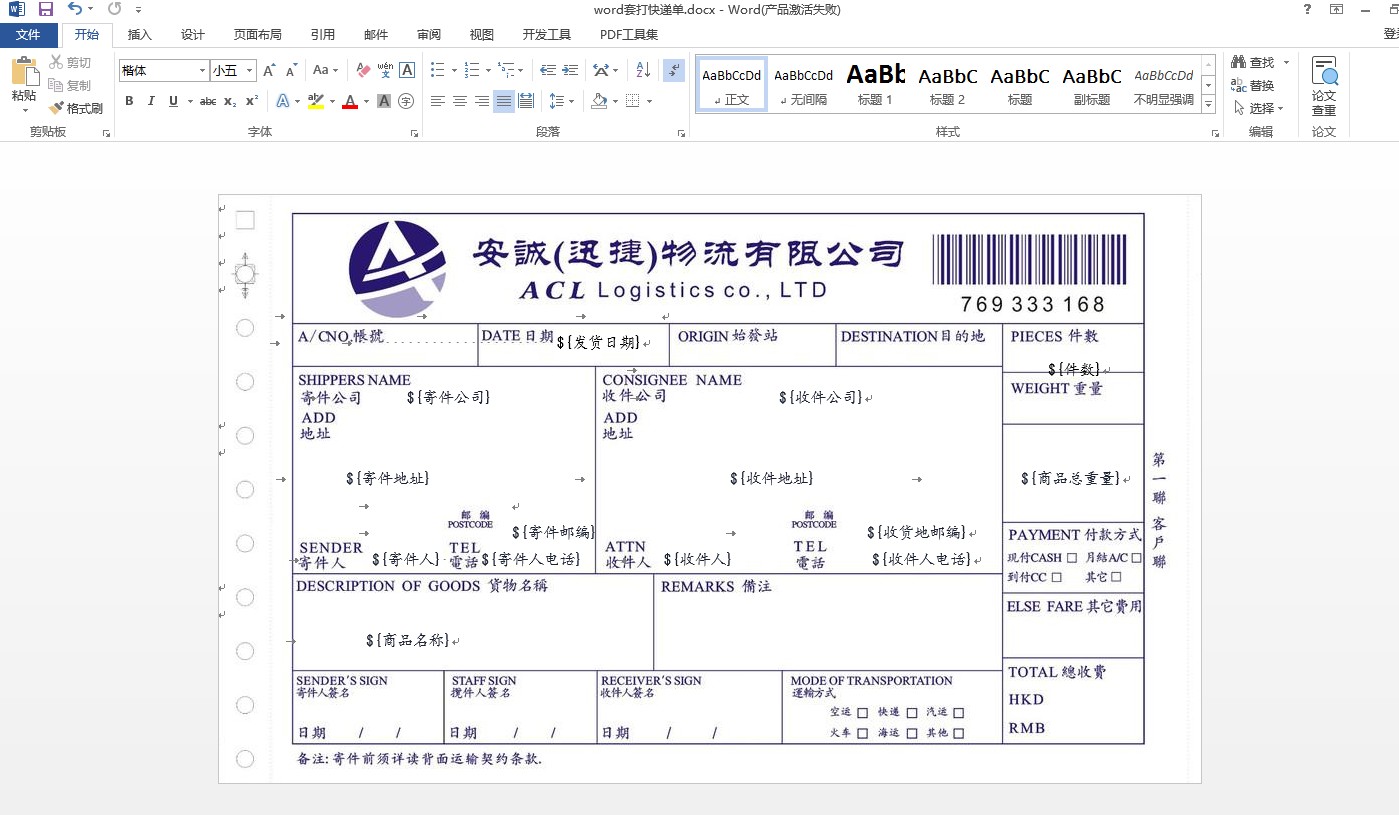Toggle character shading button
This screenshot has width=1399, height=815.
(x=384, y=101)
